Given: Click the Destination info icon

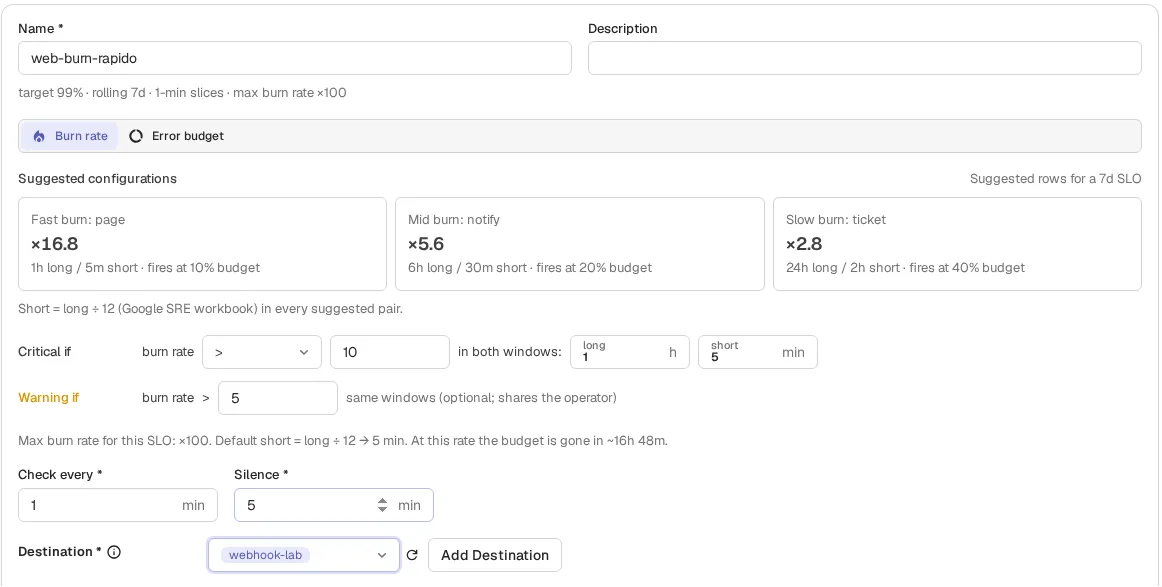Looking at the screenshot, I should 114,552.
